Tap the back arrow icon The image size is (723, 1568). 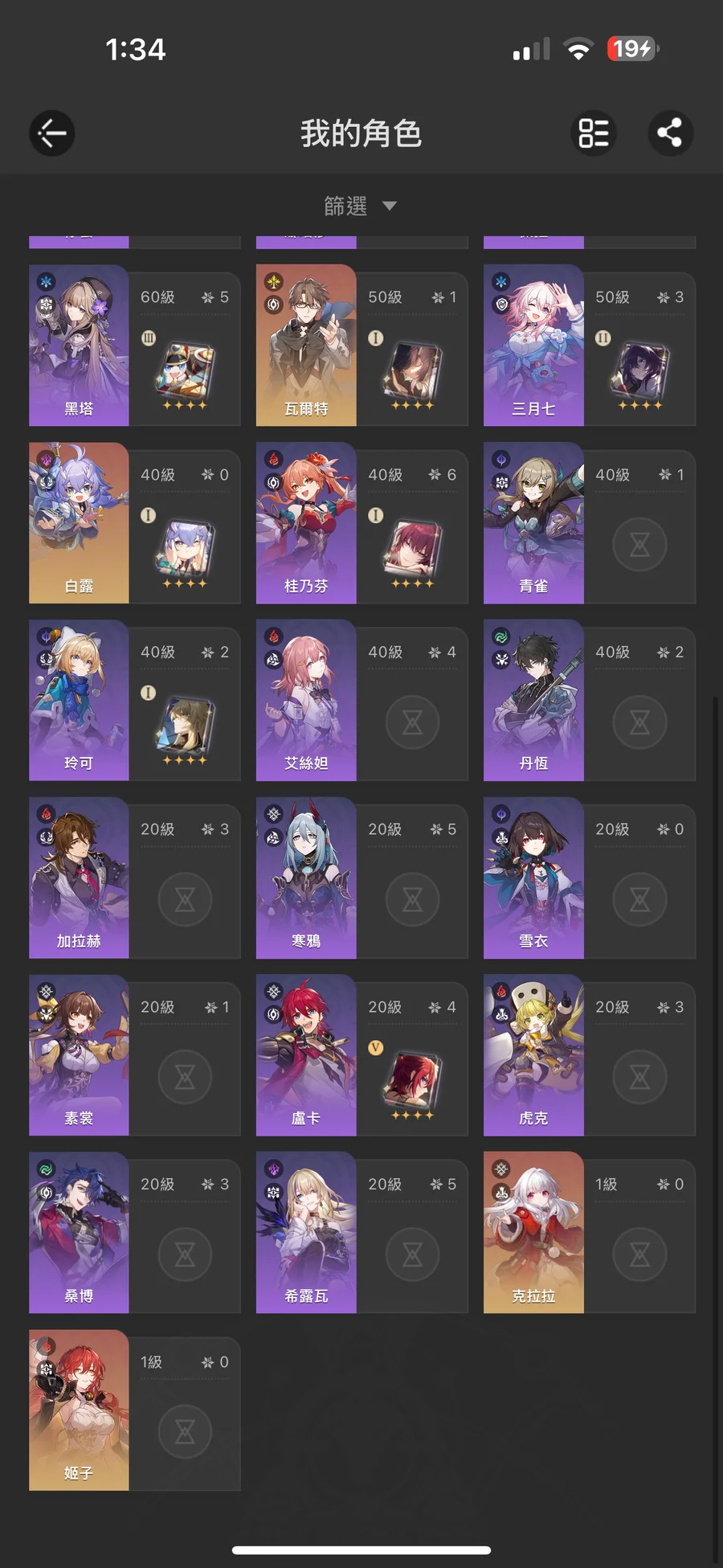(x=52, y=133)
